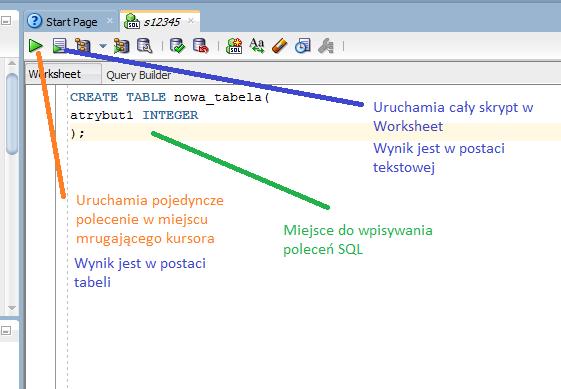This screenshot has height=389, width=561.
Task: Click the greyed wrench toolbar icon
Action: pyautogui.click(x=326, y=46)
